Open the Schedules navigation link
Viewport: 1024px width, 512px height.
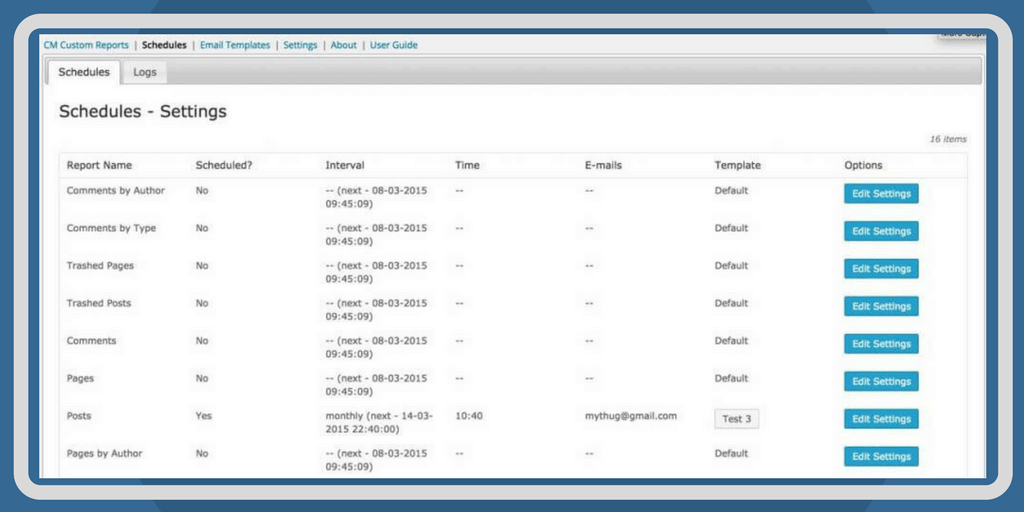[164, 45]
